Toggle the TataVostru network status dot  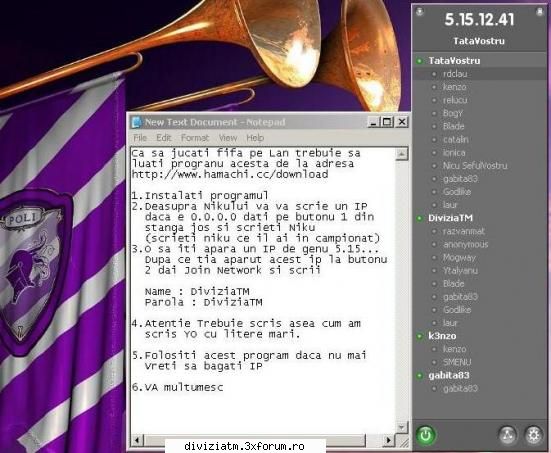(x=419, y=61)
